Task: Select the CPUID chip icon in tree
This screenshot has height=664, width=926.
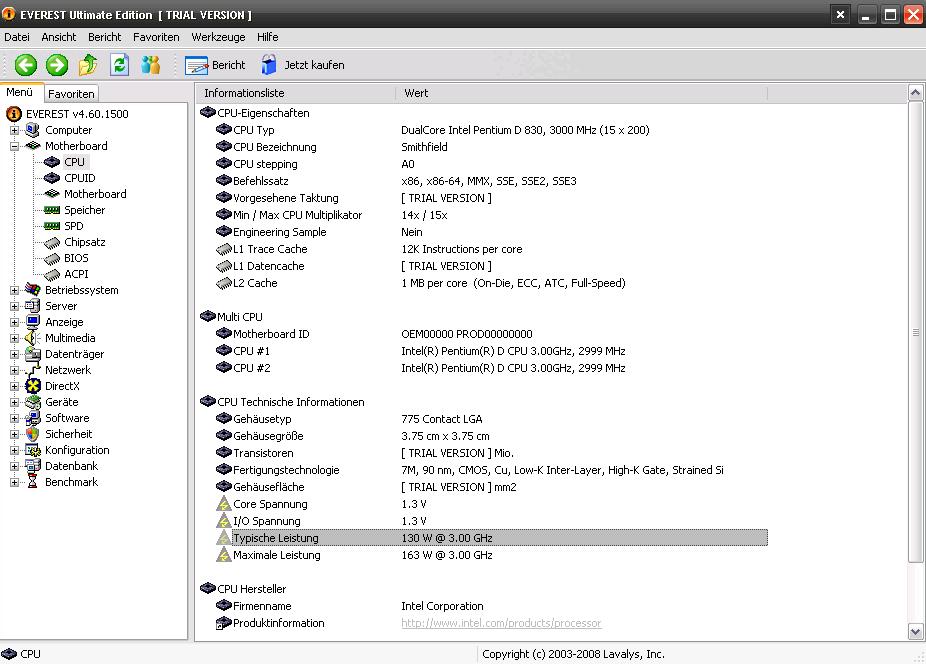Action: [x=52, y=178]
